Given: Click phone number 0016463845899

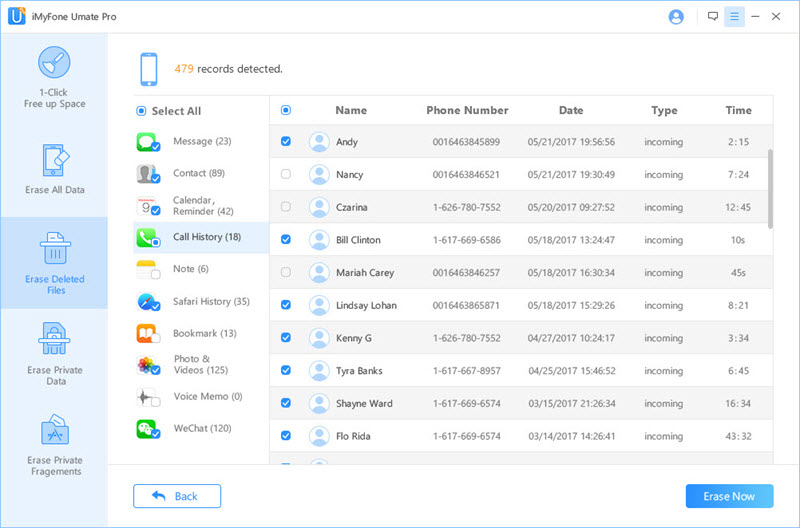Looking at the screenshot, I should [466, 142].
